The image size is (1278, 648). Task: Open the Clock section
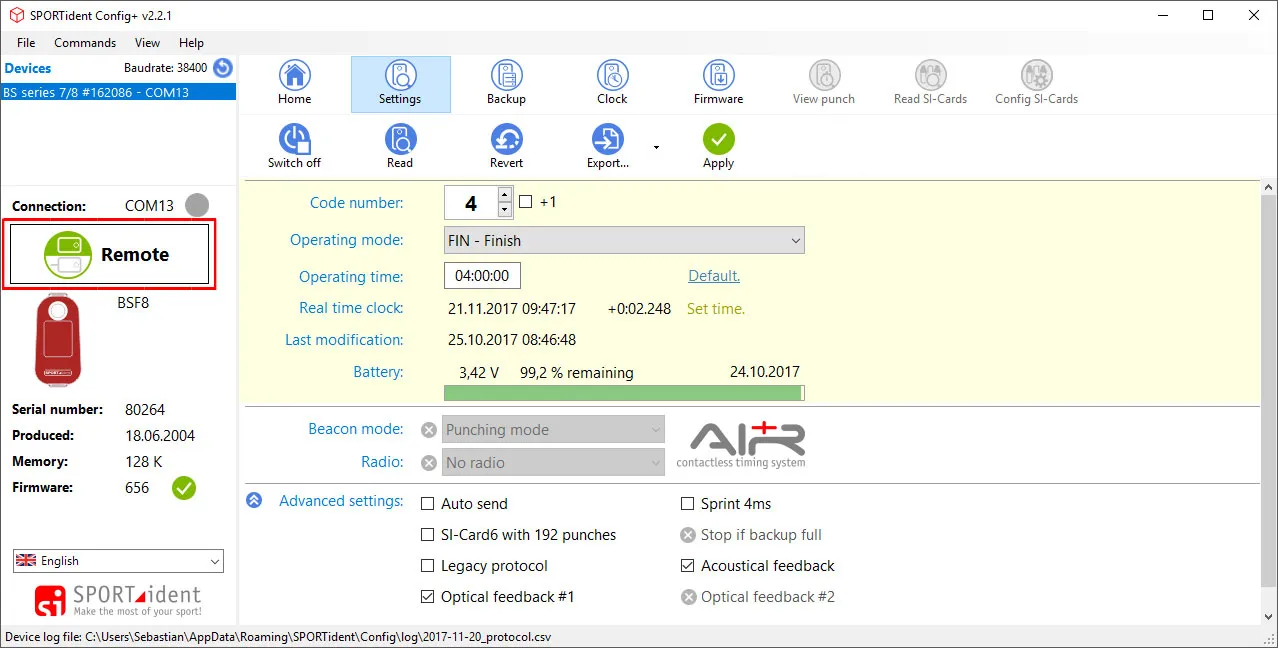(612, 84)
